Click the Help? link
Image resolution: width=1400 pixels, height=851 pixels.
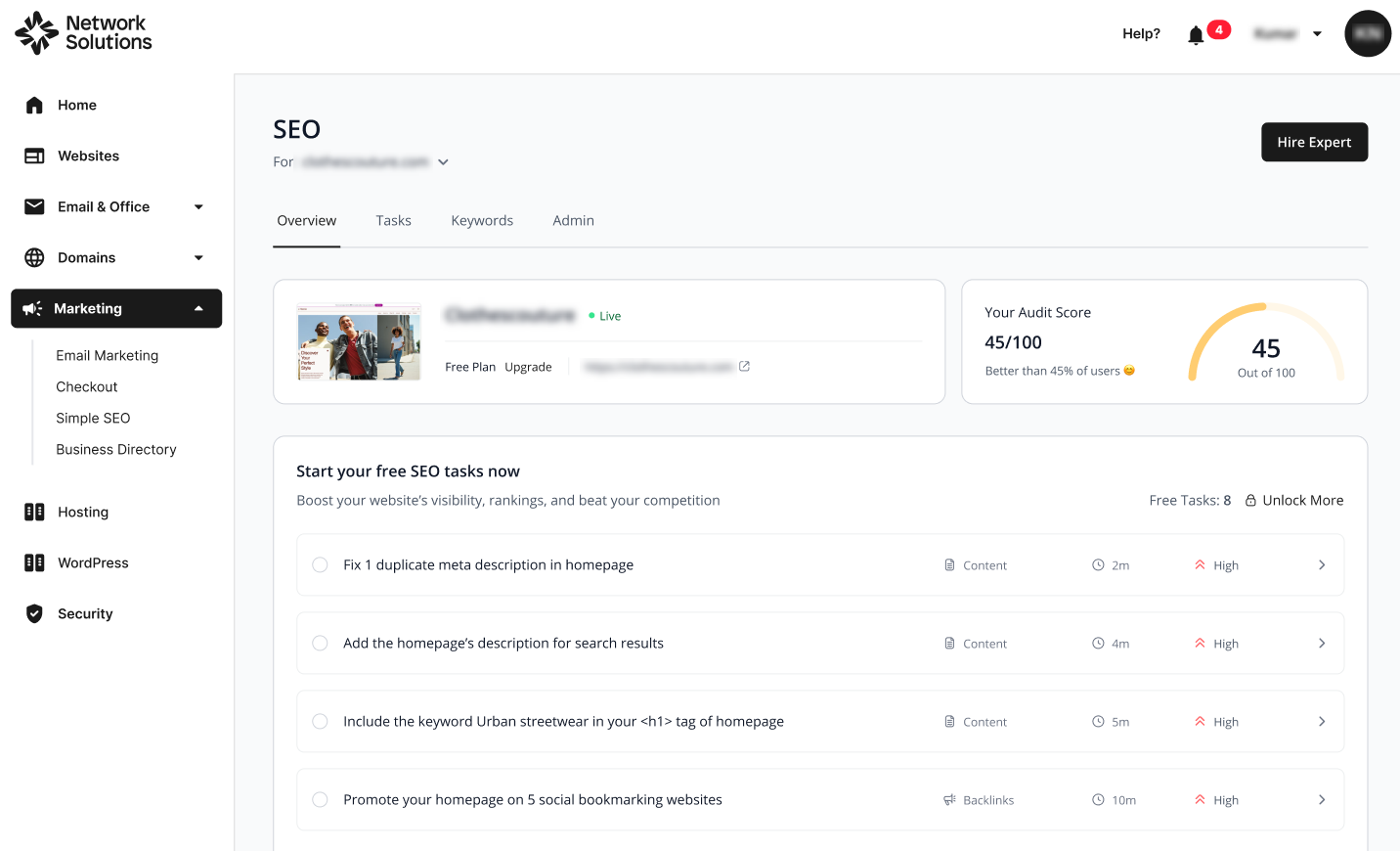1141,33
